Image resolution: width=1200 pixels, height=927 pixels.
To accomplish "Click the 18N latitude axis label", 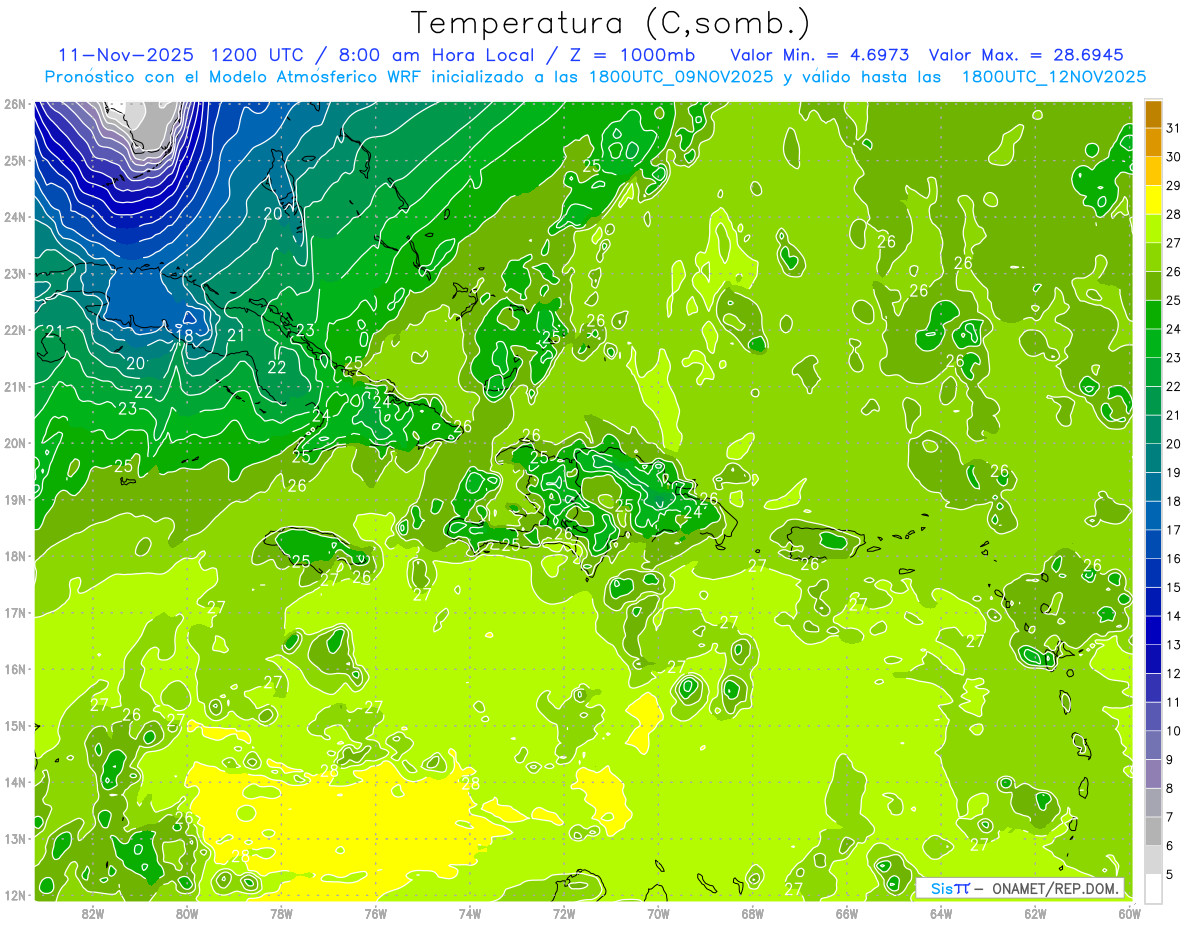I will pos(15,556).
